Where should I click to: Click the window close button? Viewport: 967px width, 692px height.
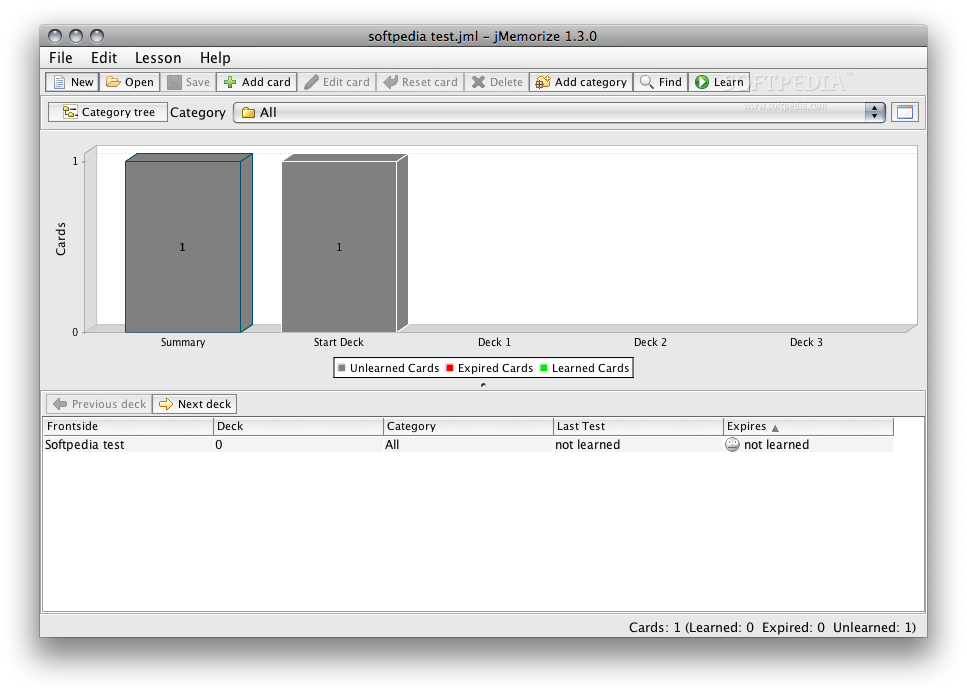(55, 36)
